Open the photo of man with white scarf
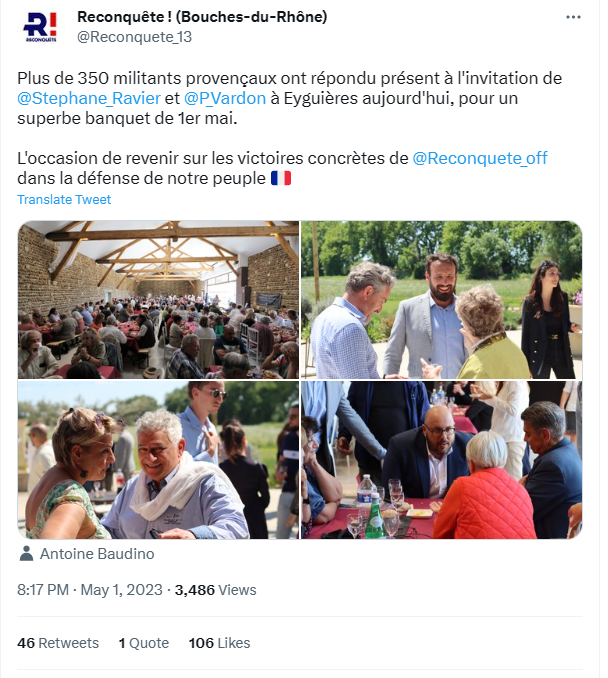Screen dimensions: 608x678 pyautogui.click(x=158, y=460)
